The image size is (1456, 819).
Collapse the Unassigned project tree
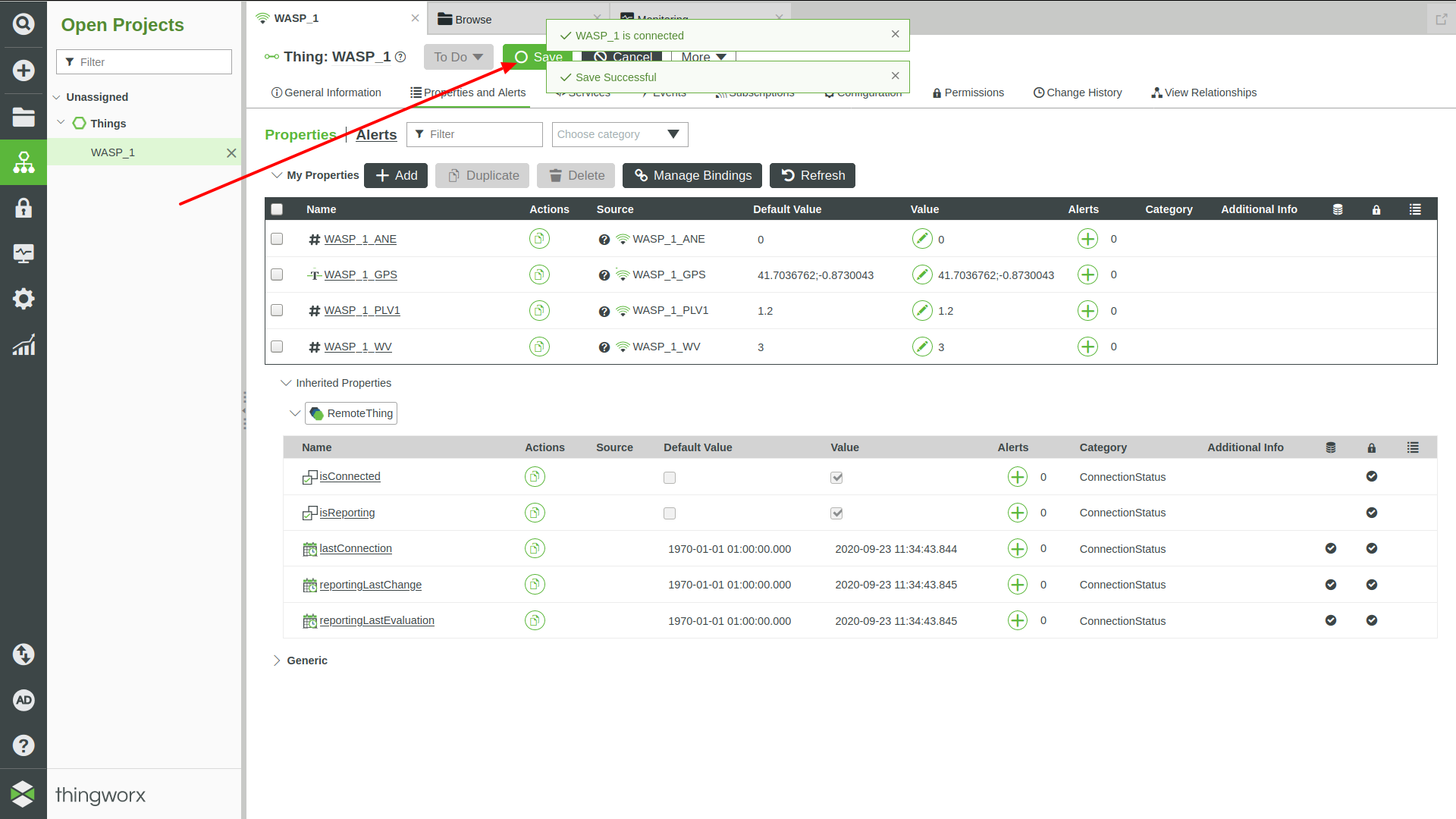pyautogui.click(x=56, y=97)
